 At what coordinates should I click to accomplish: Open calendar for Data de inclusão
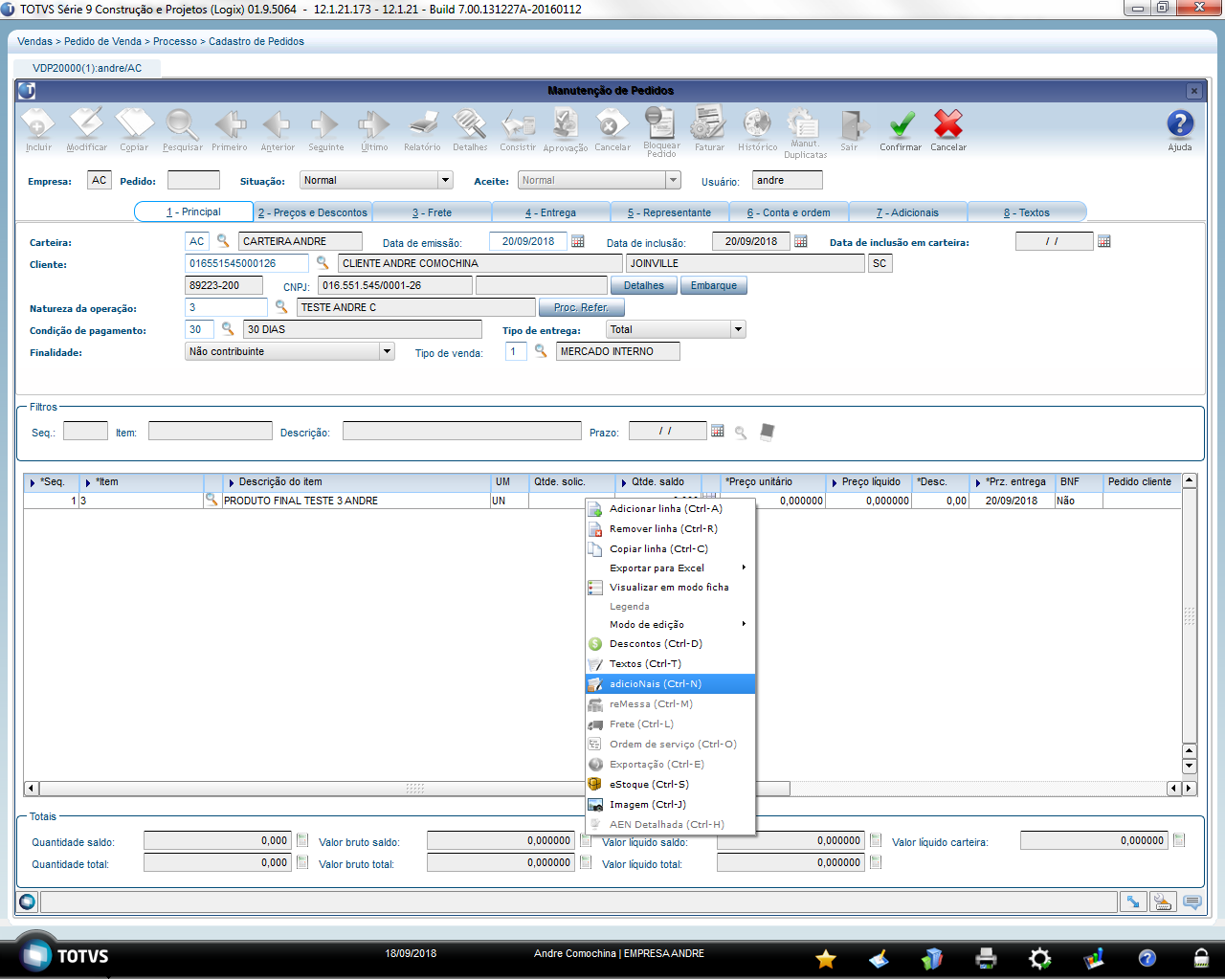click(x=801, y=241)
